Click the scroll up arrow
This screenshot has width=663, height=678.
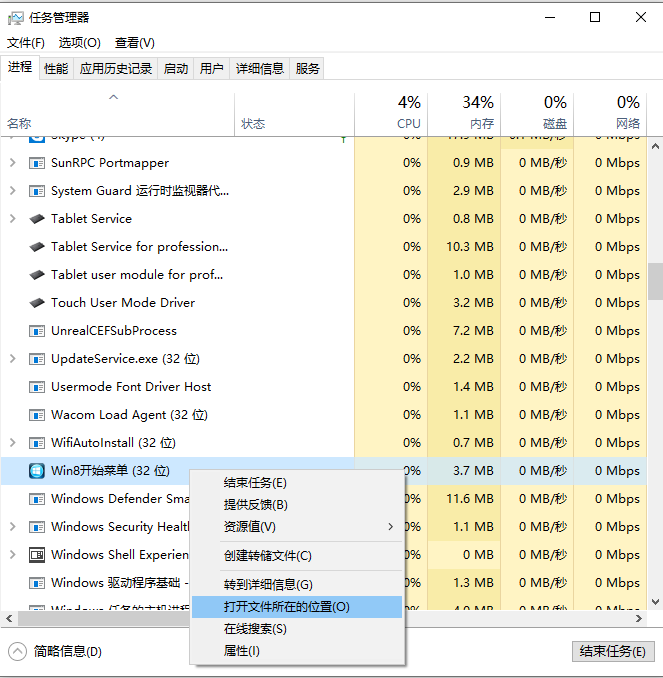coord(655,147)
